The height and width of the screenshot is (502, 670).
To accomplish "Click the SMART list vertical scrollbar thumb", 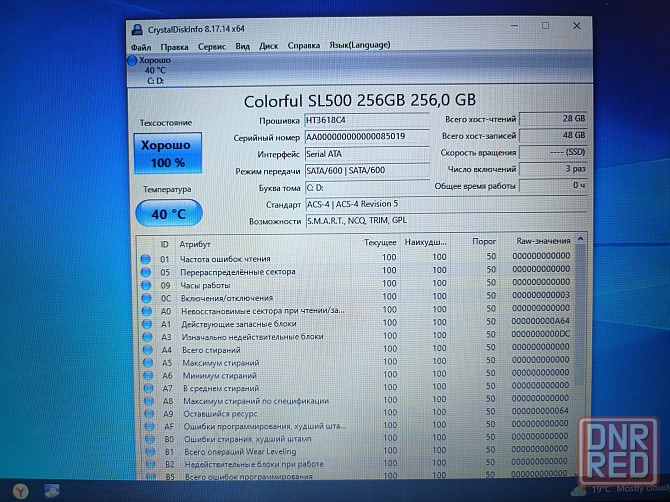I will (x=580, y=314).
